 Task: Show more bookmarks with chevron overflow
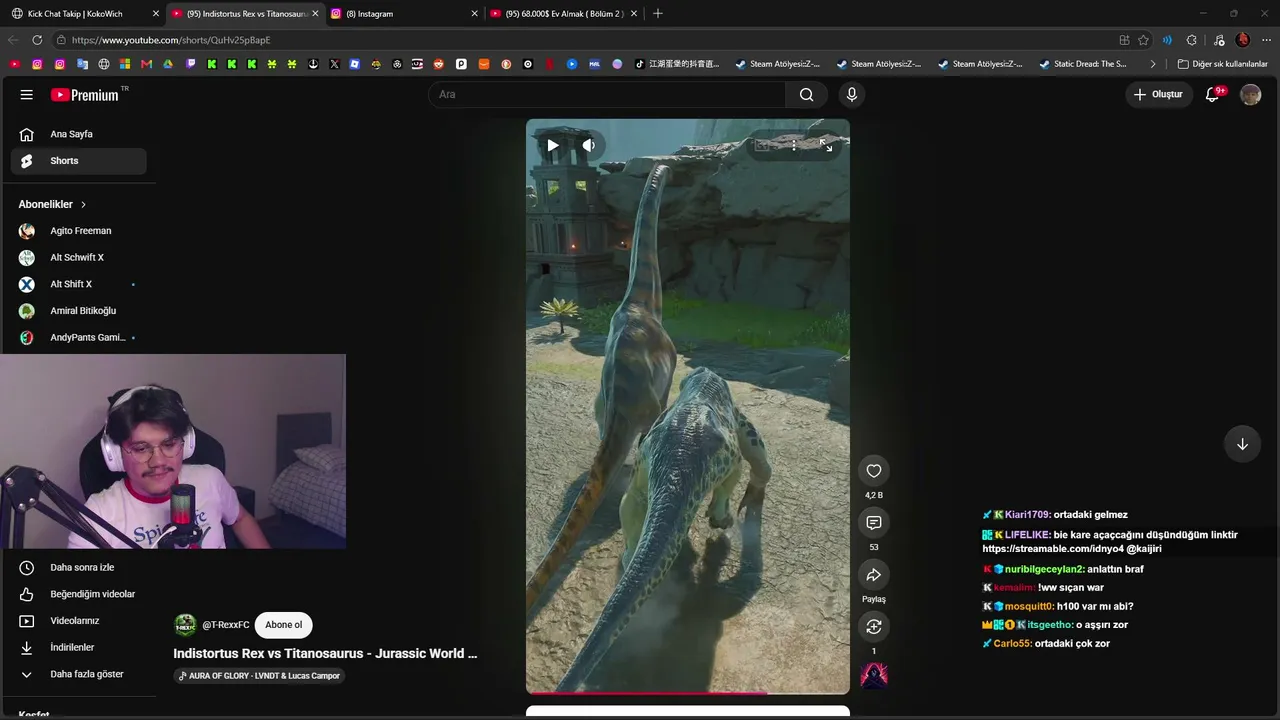(x=1153, y=64)
